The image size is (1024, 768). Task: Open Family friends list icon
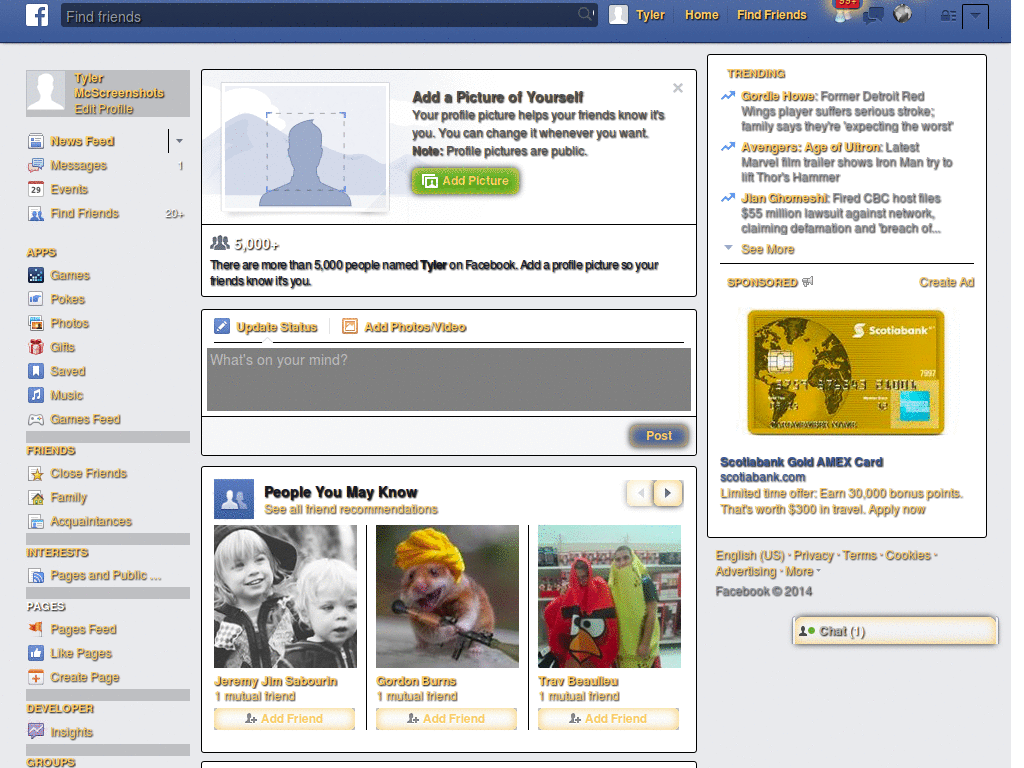pos(36,498)
